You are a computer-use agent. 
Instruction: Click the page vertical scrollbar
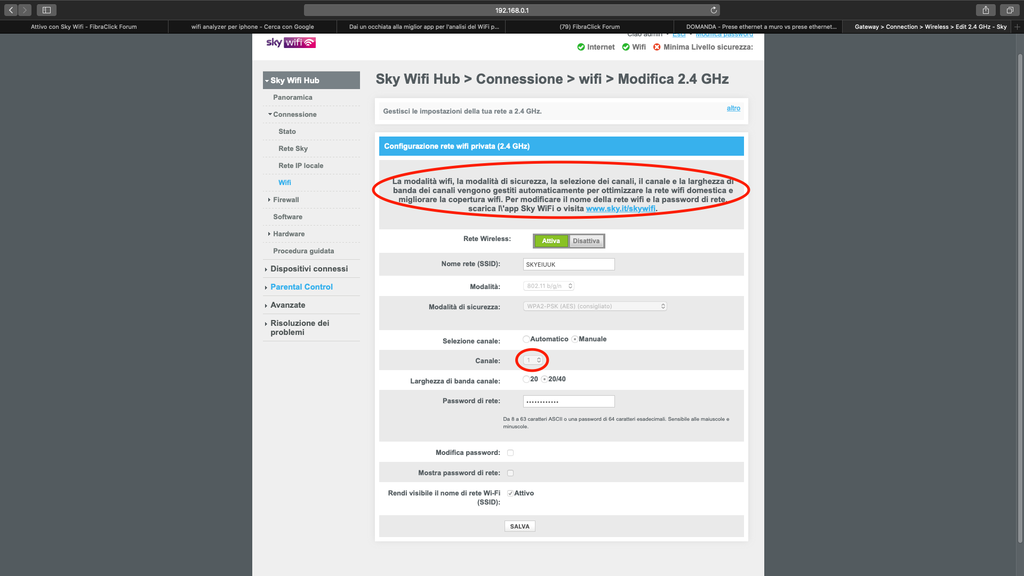pos(1020,297)
